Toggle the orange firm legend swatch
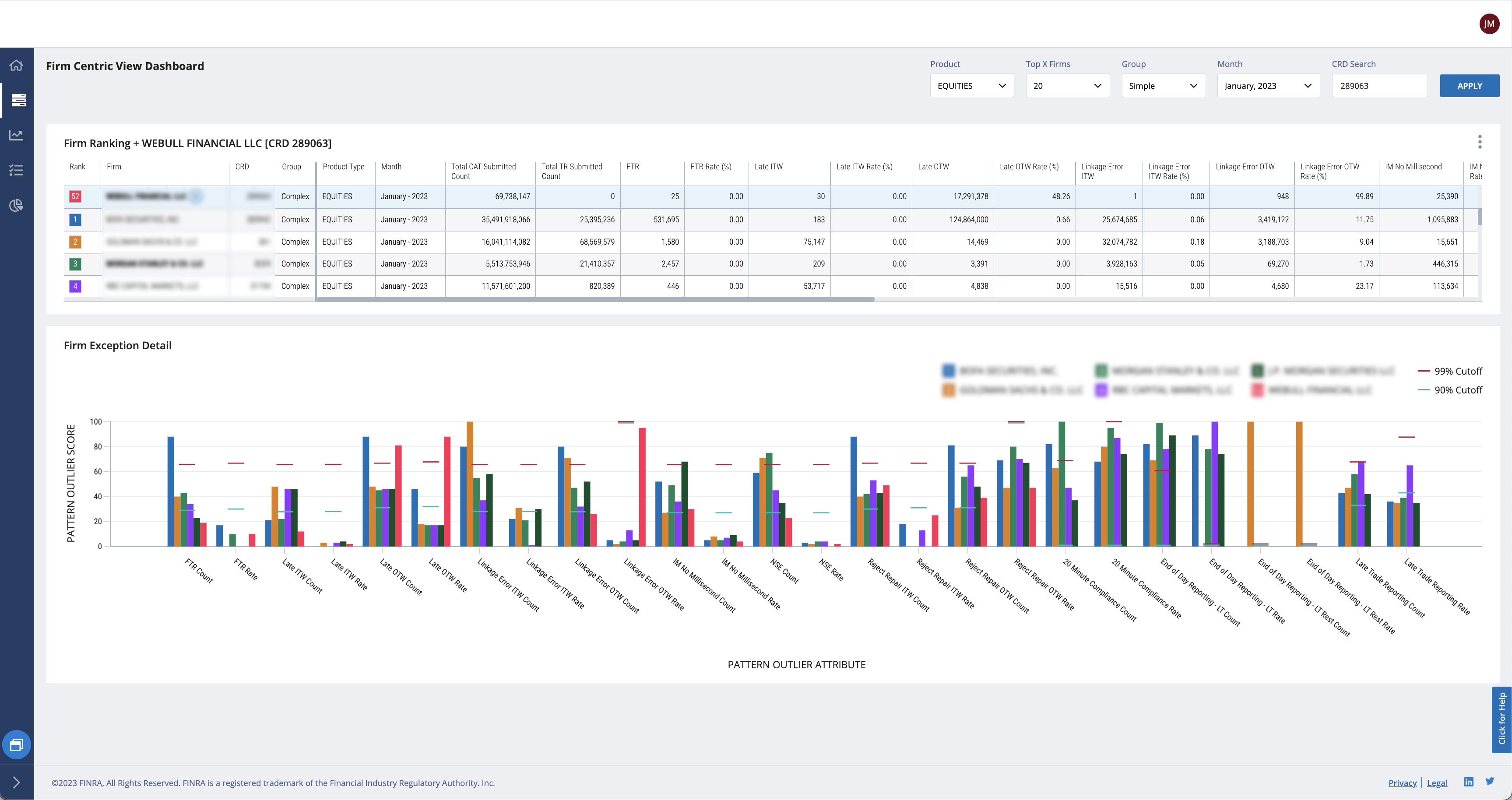This screenshot has width=1512, height=800. point(949,390)
